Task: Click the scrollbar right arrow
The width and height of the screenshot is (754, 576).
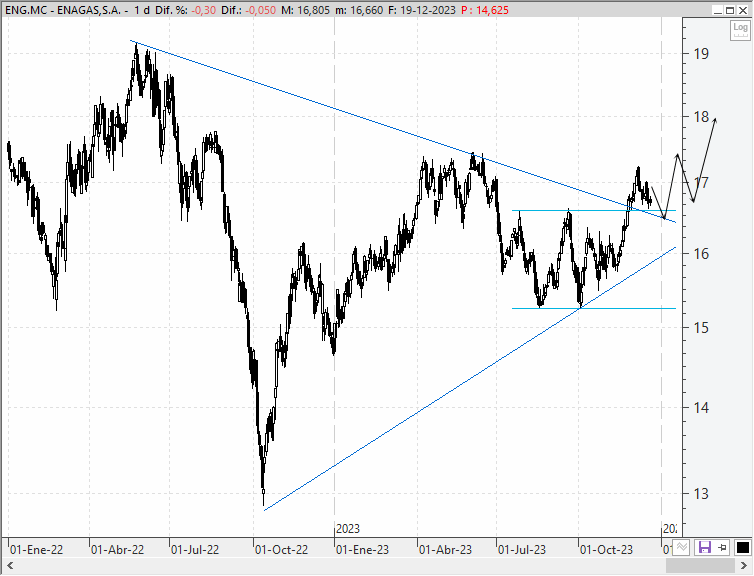Action: [742, 565]
